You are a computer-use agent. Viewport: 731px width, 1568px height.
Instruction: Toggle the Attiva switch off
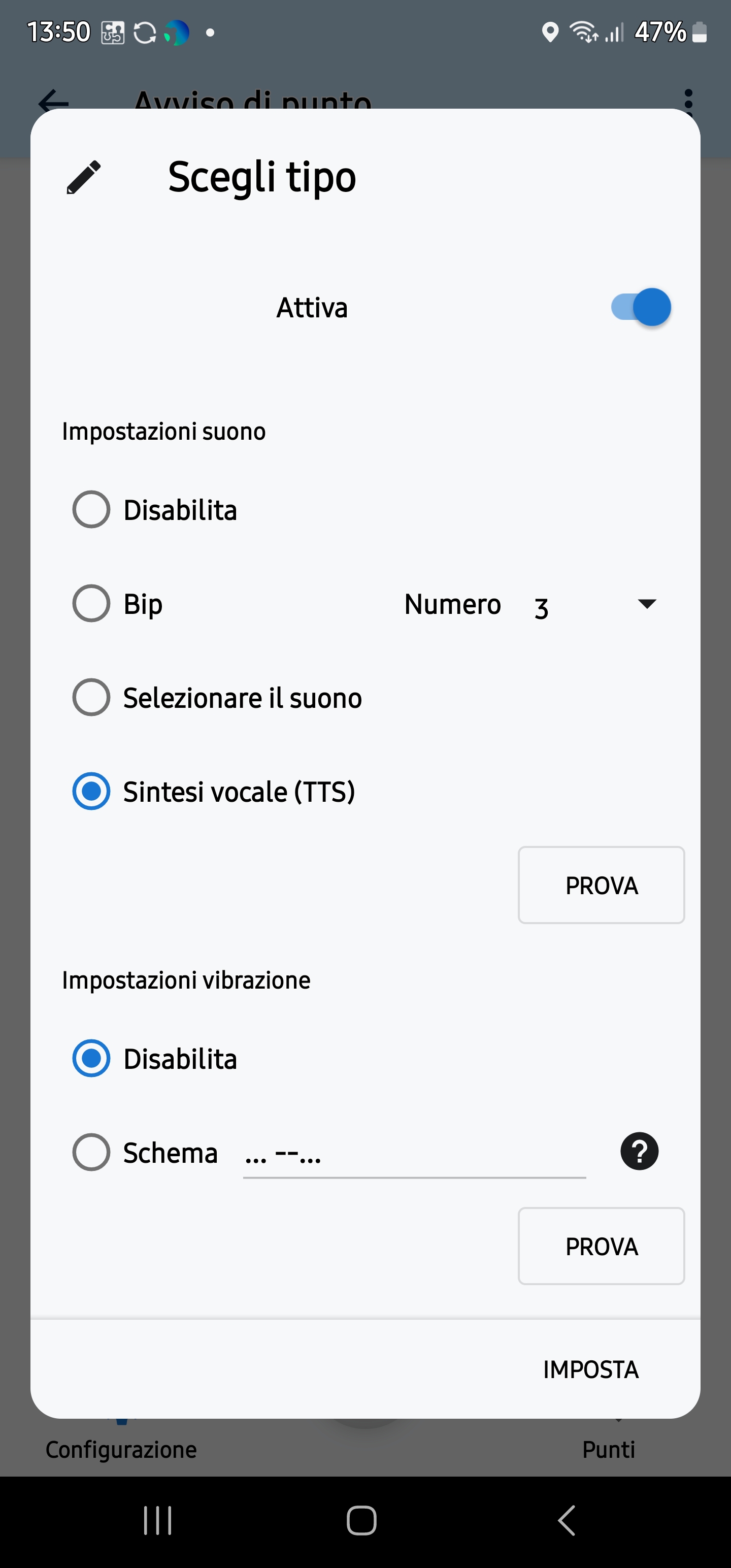click(641, 307)
